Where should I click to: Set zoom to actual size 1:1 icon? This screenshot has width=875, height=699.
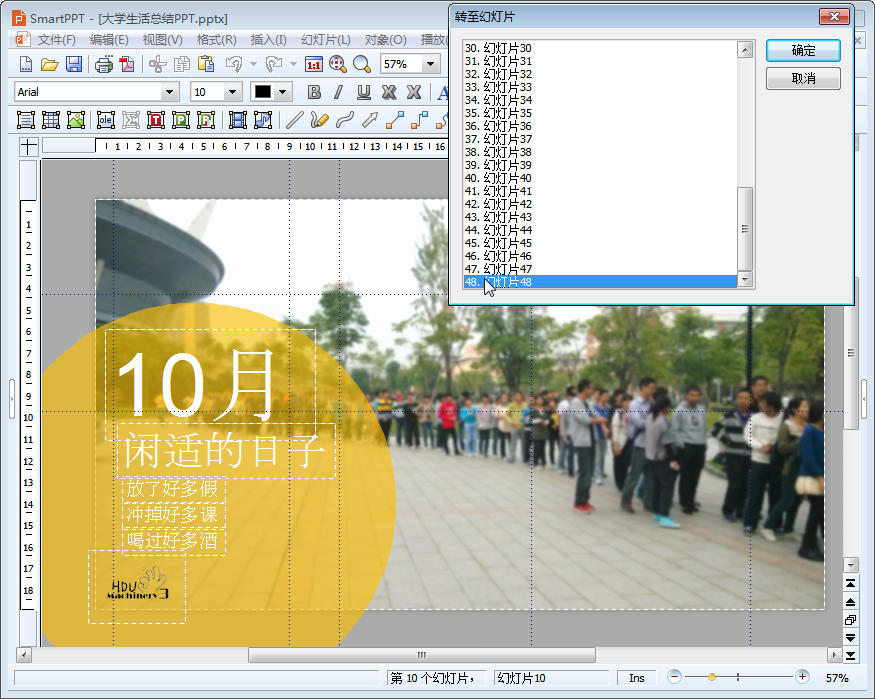pos(314,64)
